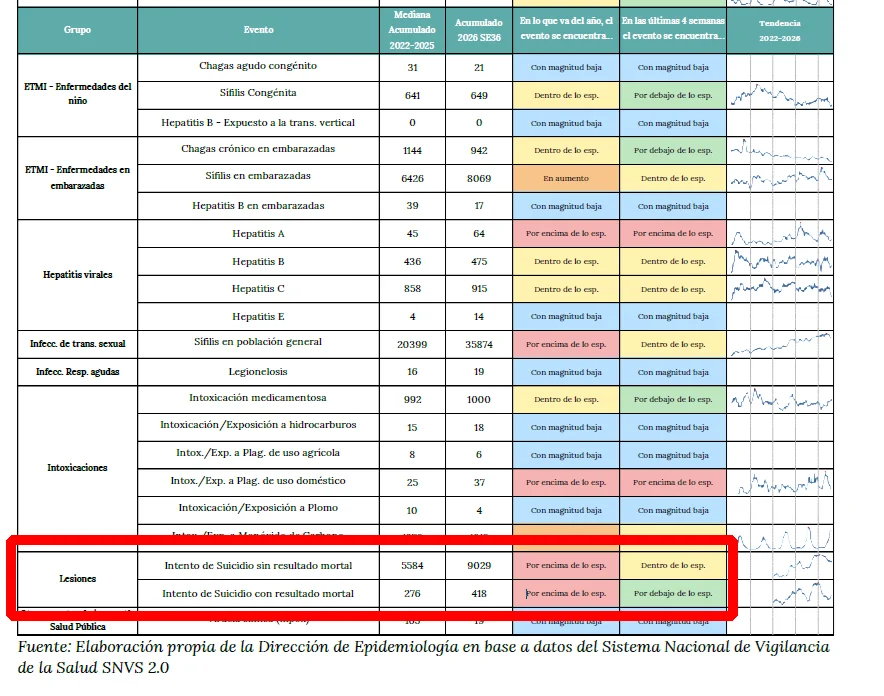Viewport: 884px width, 696px height.
Task: Select the "Infecc. Resp. agudas" group cell
Action: point(77,371)
